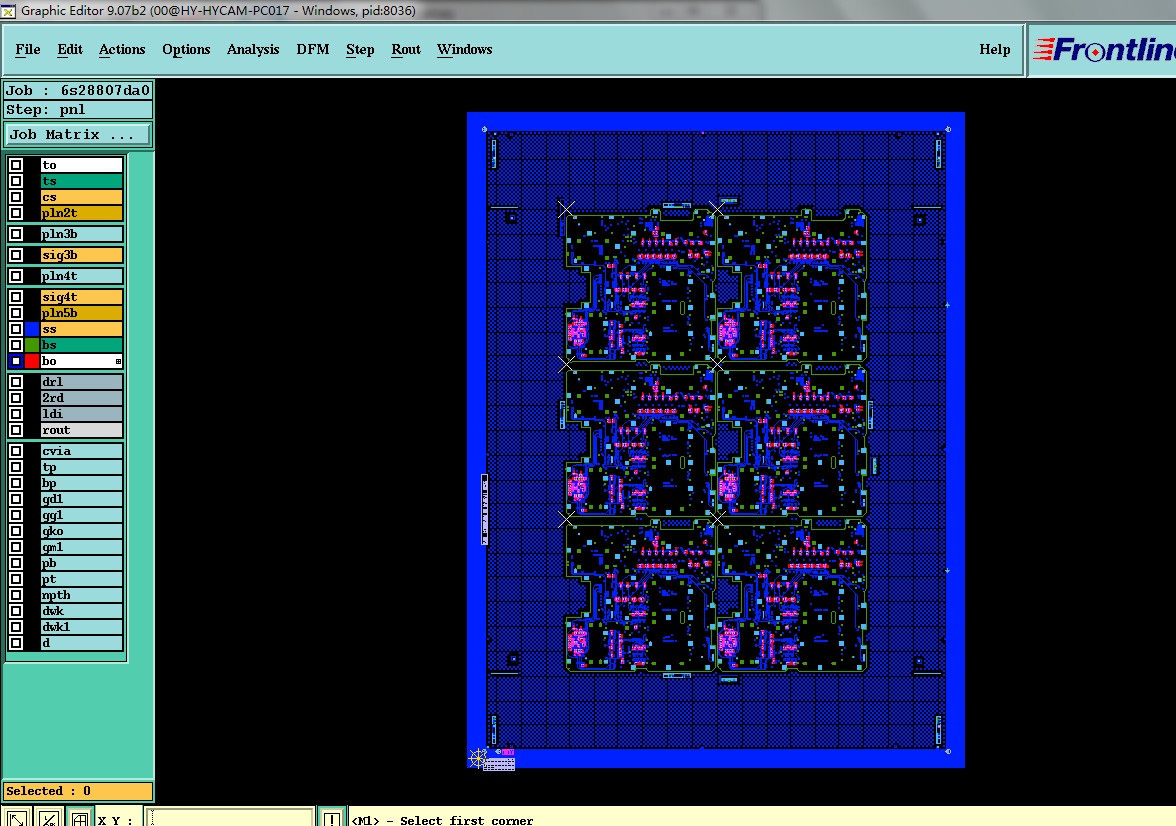The height and width of the screenshot is (826, 1176).
Task: Open the DFM menu
Action: click(313, 50)
